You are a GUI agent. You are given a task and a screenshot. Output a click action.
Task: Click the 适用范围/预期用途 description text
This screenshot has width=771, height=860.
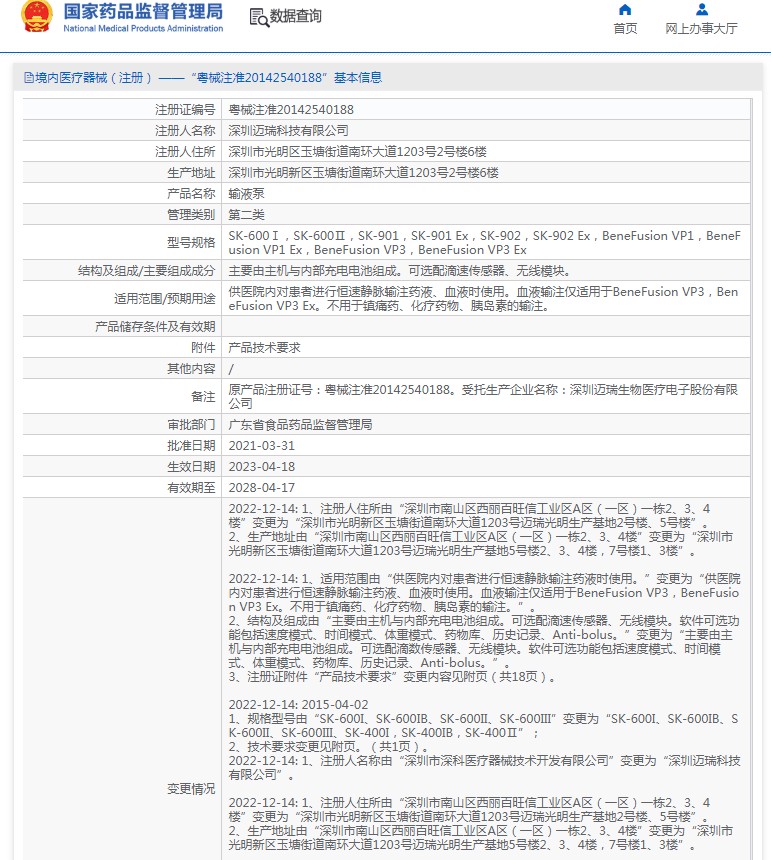pos(483,299)
